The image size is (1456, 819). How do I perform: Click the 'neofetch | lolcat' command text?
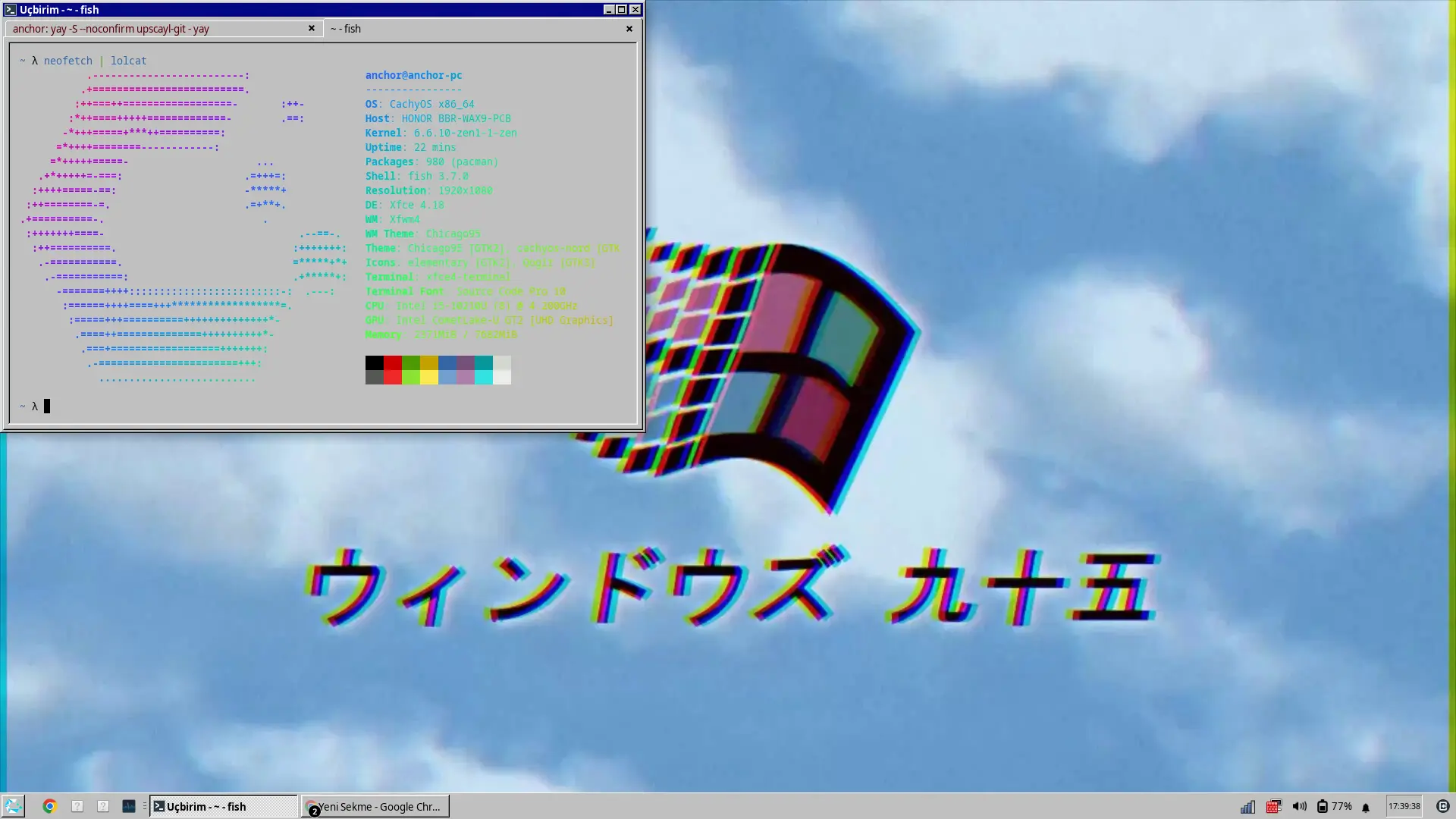click(x=96, y=61)
